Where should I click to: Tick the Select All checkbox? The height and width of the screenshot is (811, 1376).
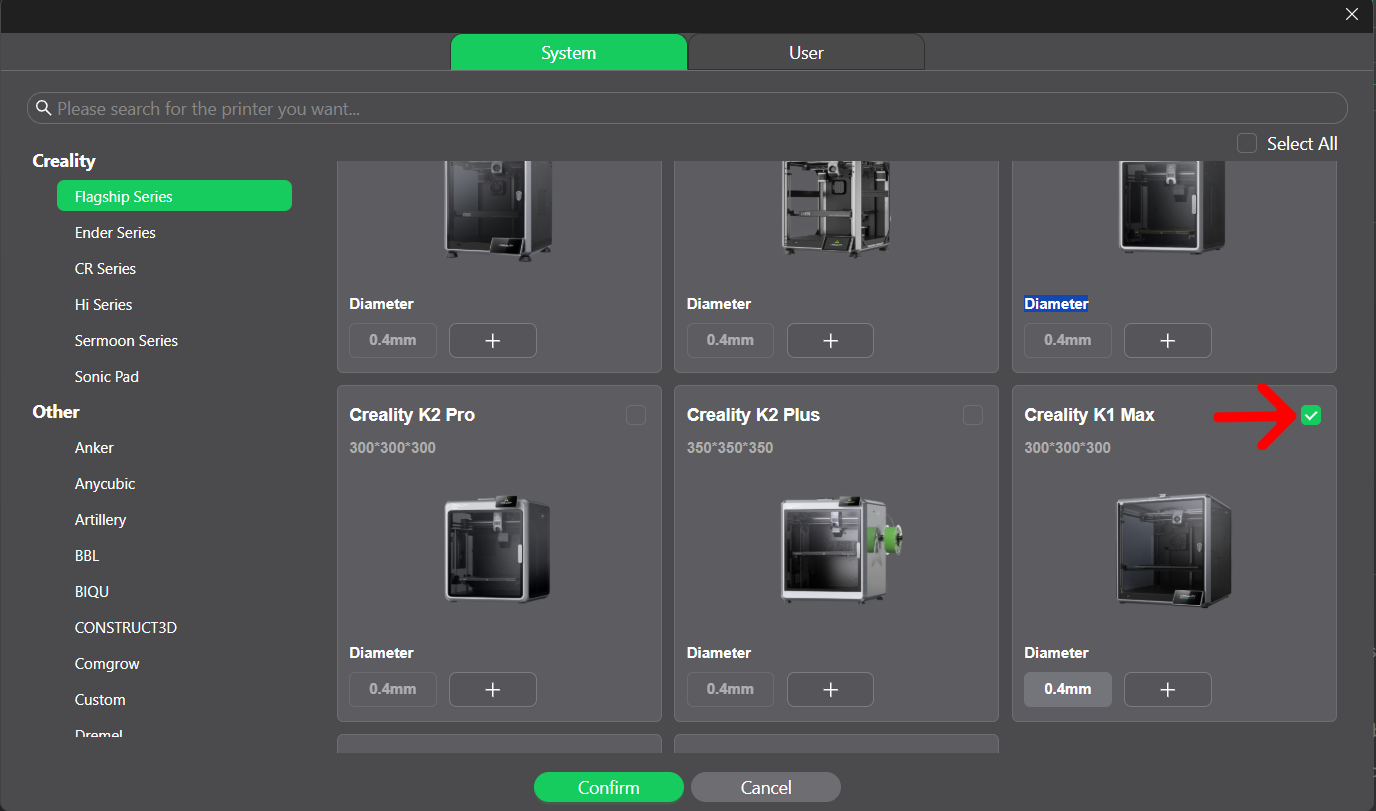click(x=1246, y=143)
